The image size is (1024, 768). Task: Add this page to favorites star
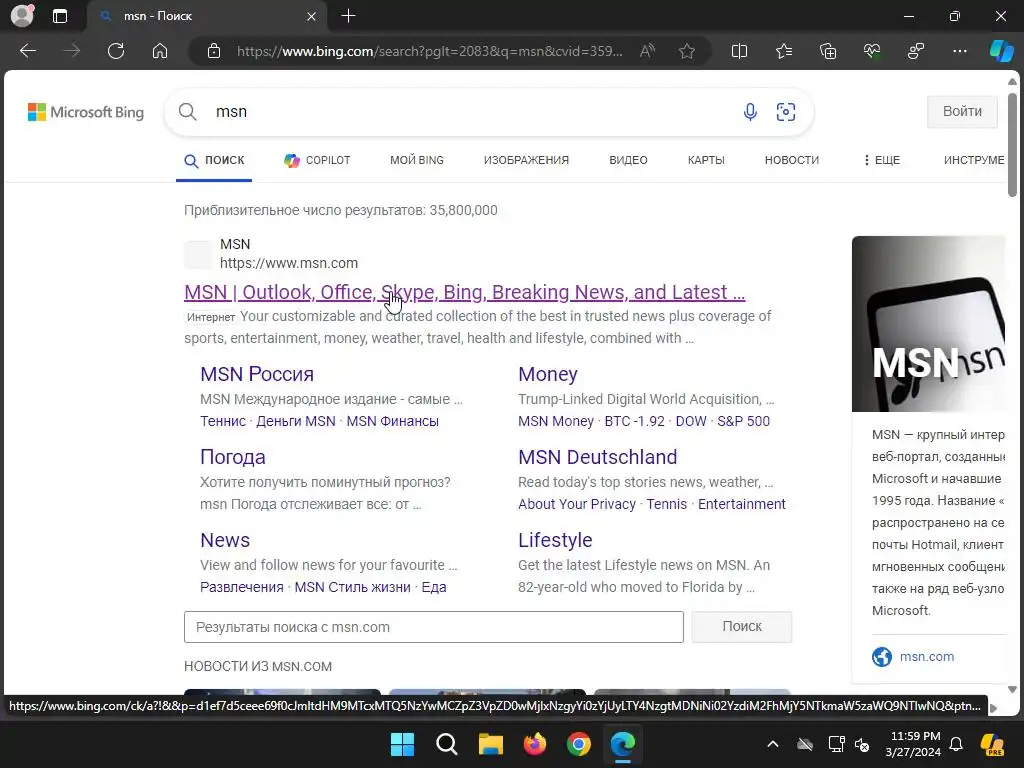click(686, 51)
